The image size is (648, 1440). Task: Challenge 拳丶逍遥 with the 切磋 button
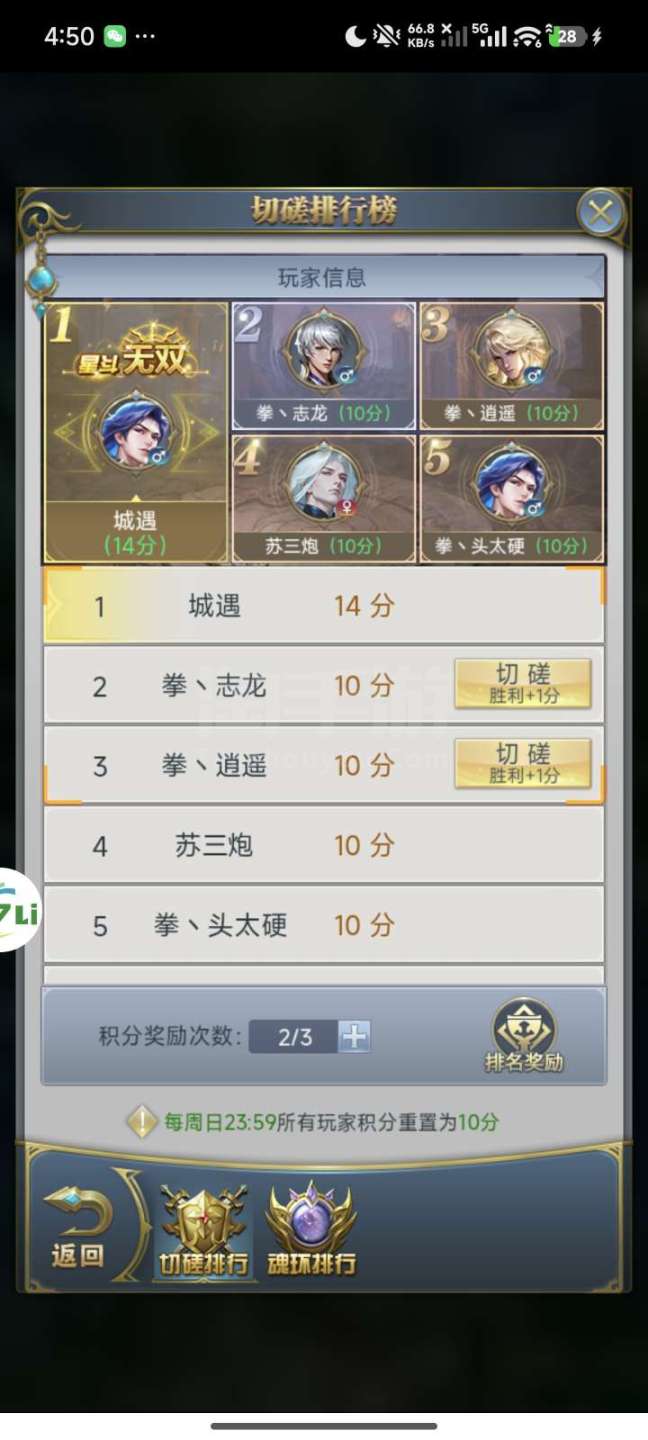coord(523,764)
